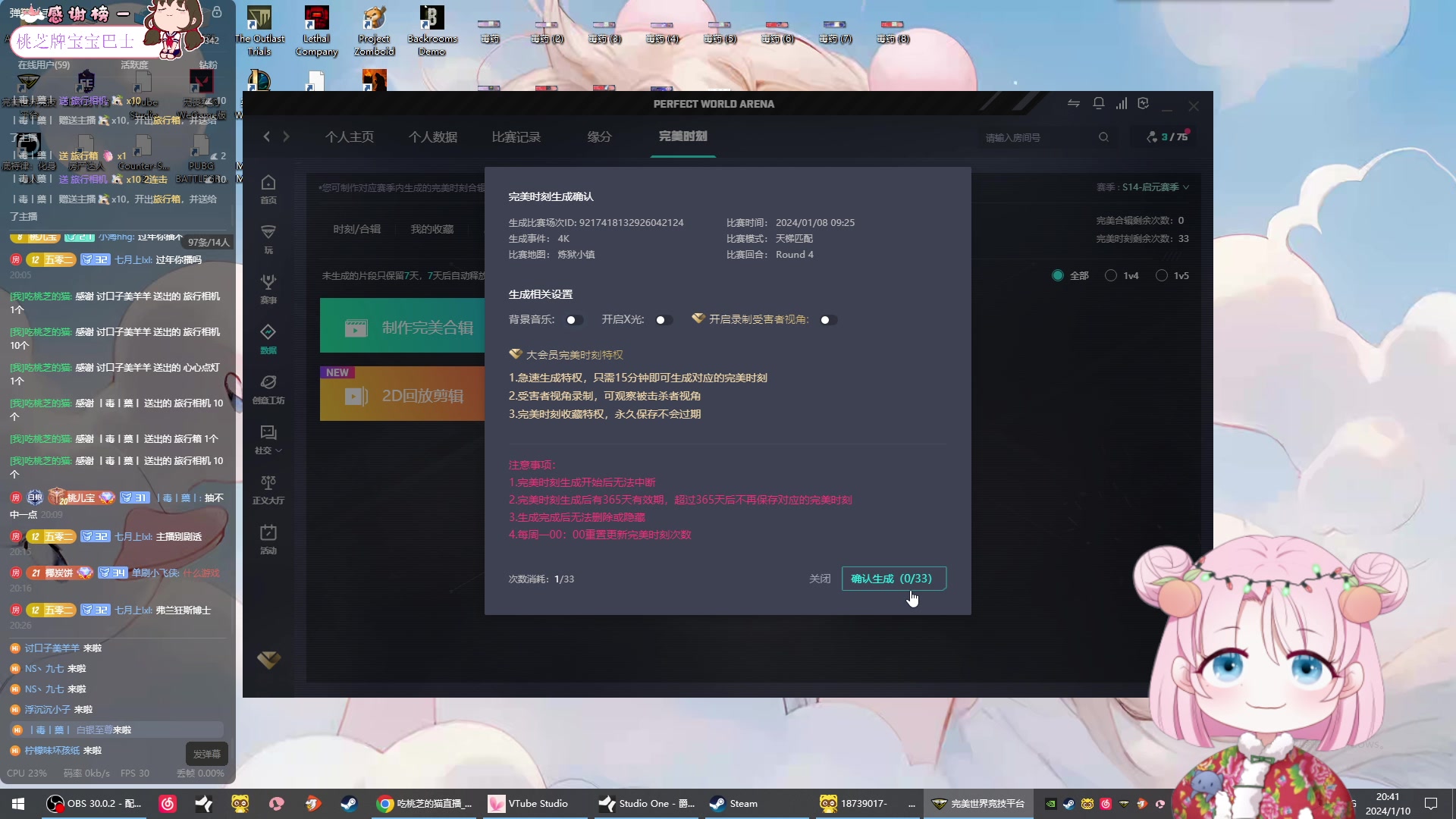Toggle the 开启X光 x-ray switch
Image resolution: width=1456 pixels, height=819 pixels.
point(664,320)
